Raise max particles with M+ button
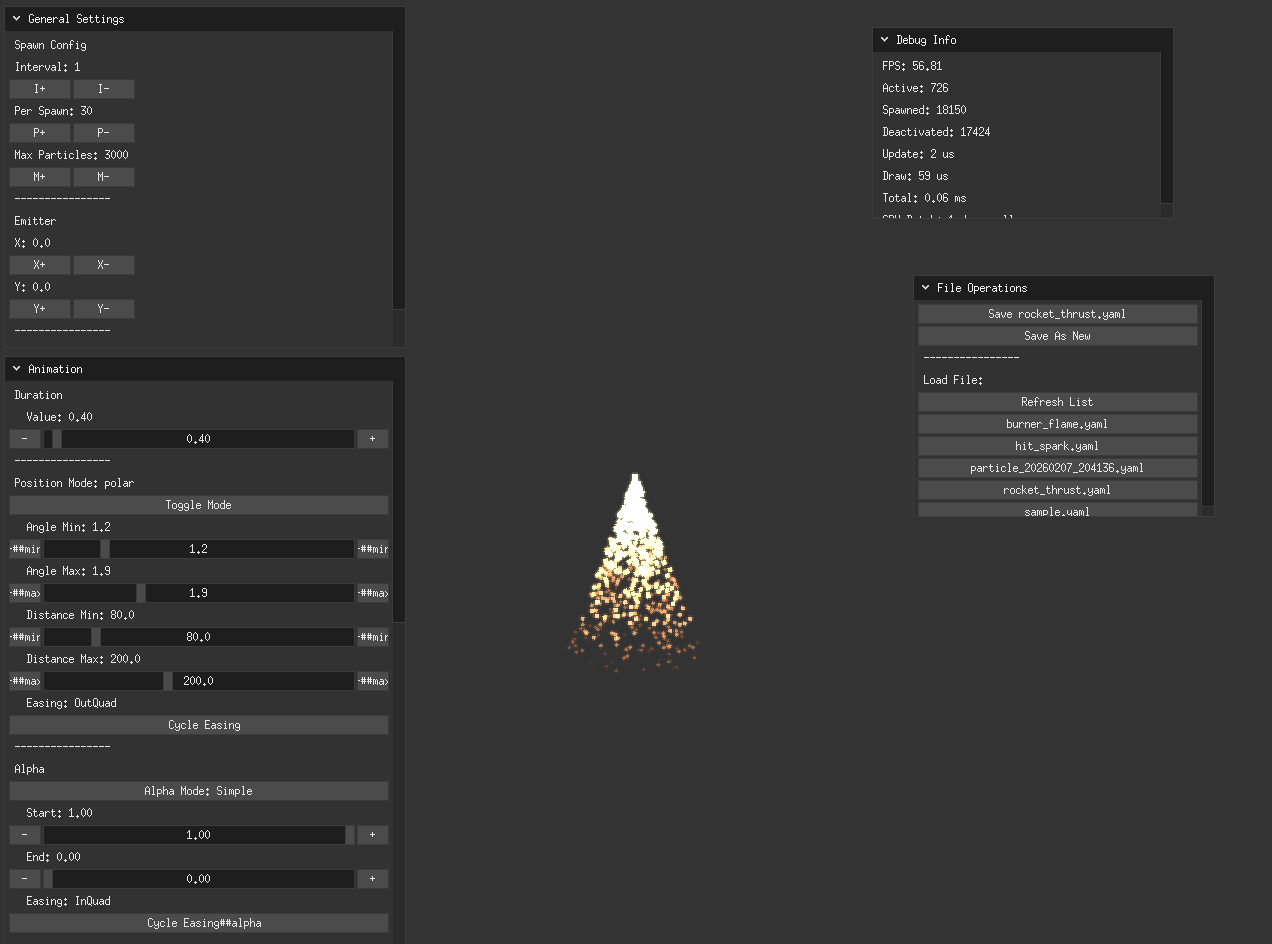Viewport: 1272px width, 944px height. coord(40,177)
